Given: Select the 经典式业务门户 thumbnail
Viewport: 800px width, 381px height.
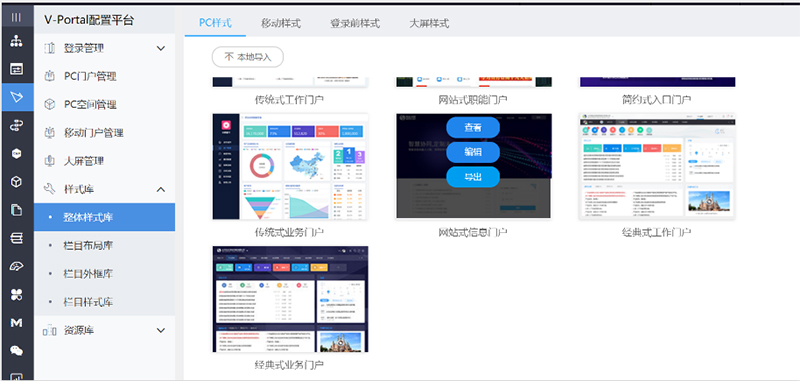Looking at the screenshot, I should pyautogui.click(x=290, y=299).
